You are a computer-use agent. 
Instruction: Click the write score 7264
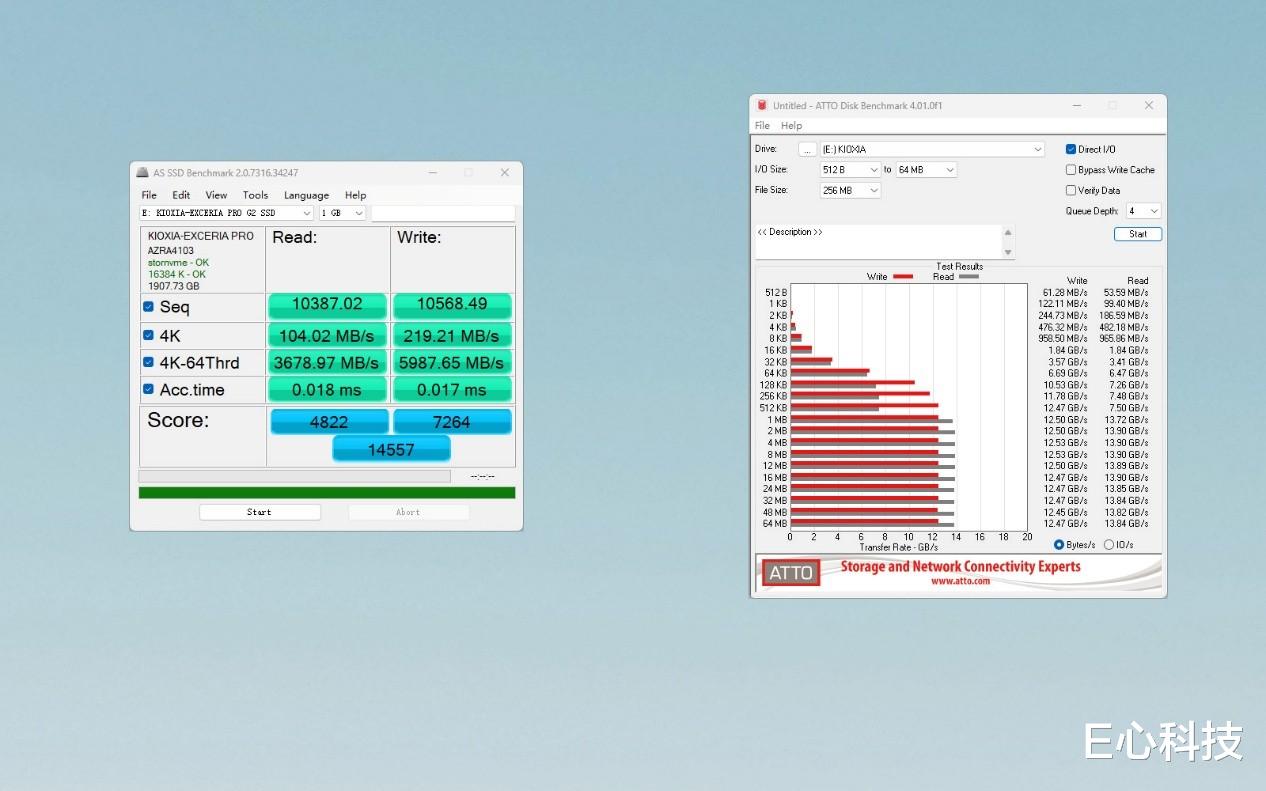[x=452, y=422]
